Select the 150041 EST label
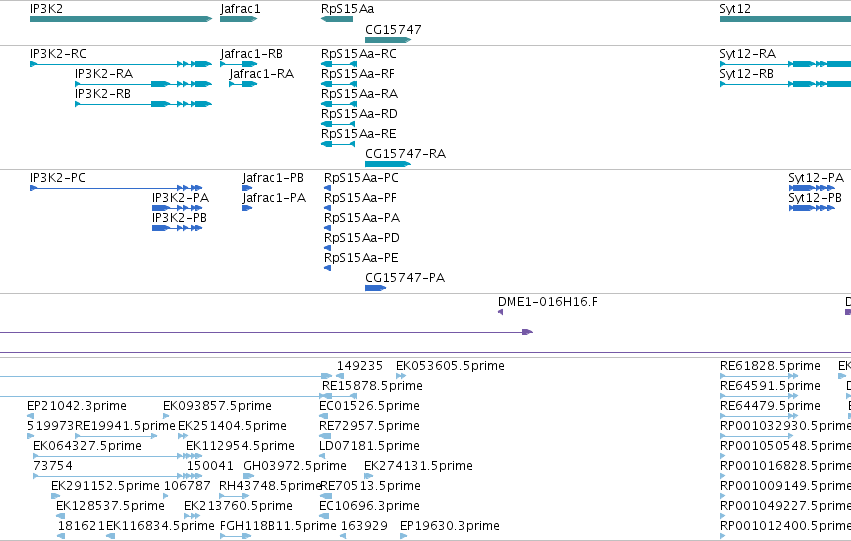This screenshot has width=851, height=541. click(210, 467)
